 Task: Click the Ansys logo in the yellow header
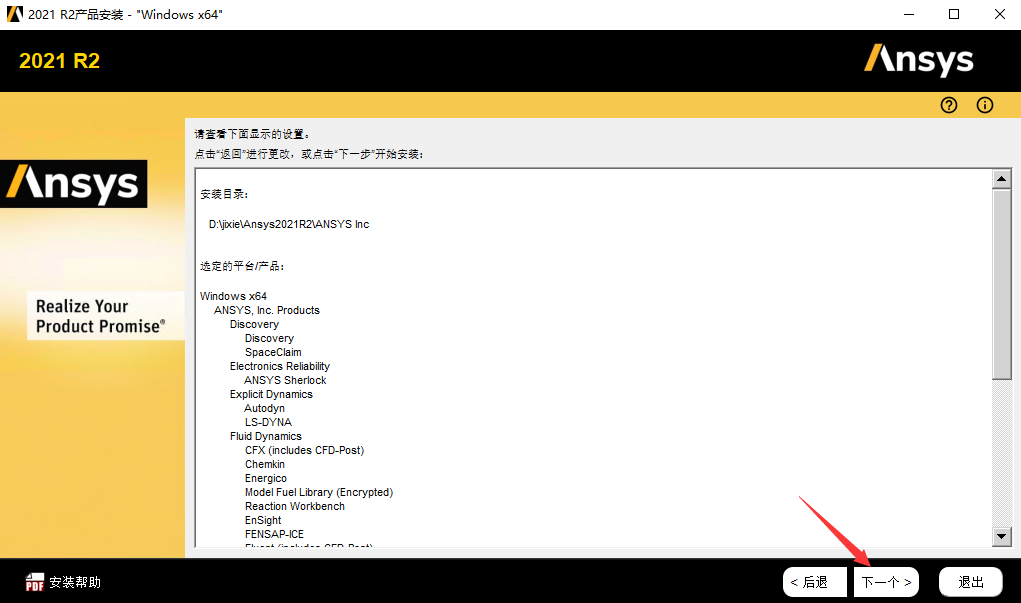click(917, 60)
